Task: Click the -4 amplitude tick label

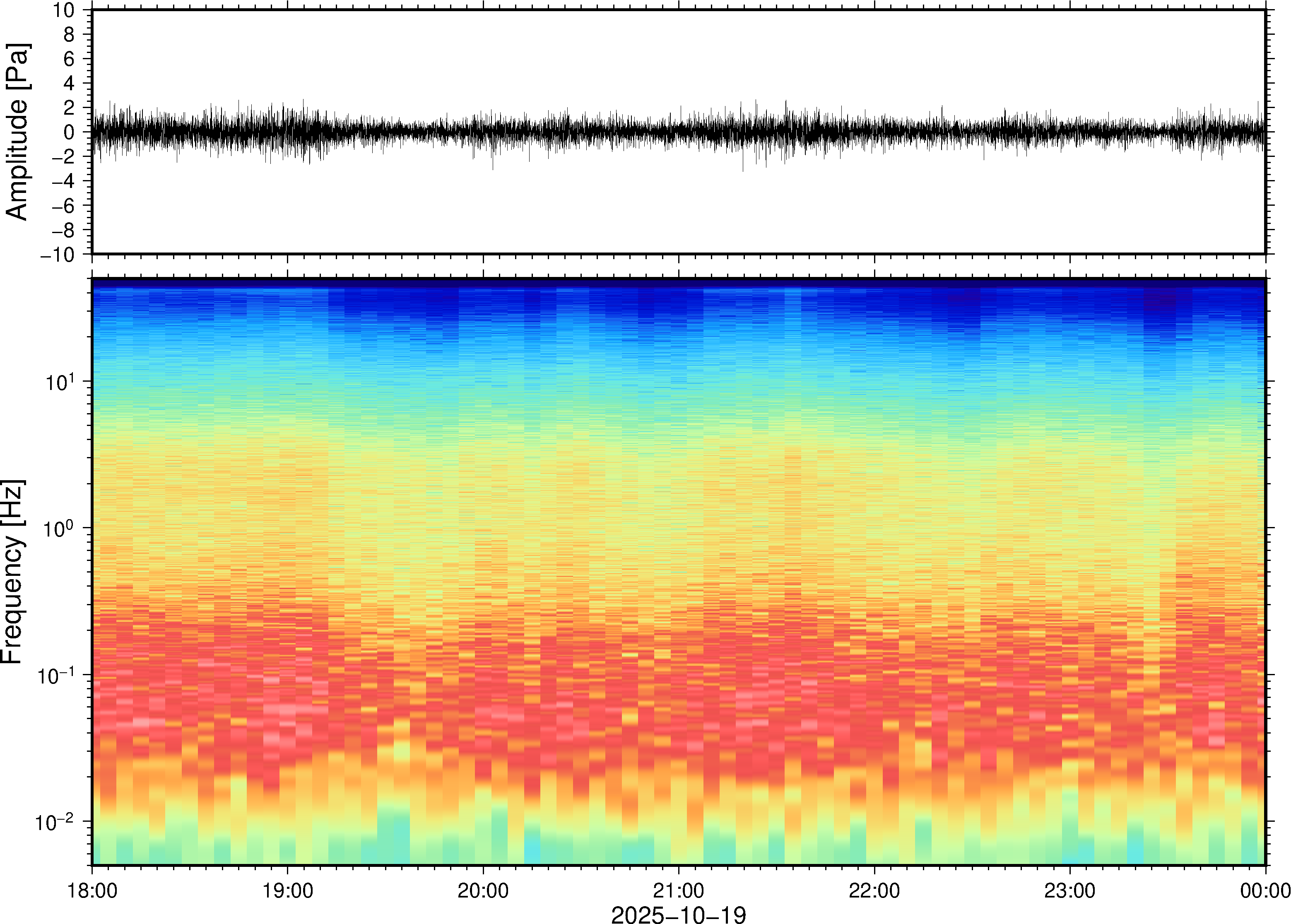Action: coord(63,181)
